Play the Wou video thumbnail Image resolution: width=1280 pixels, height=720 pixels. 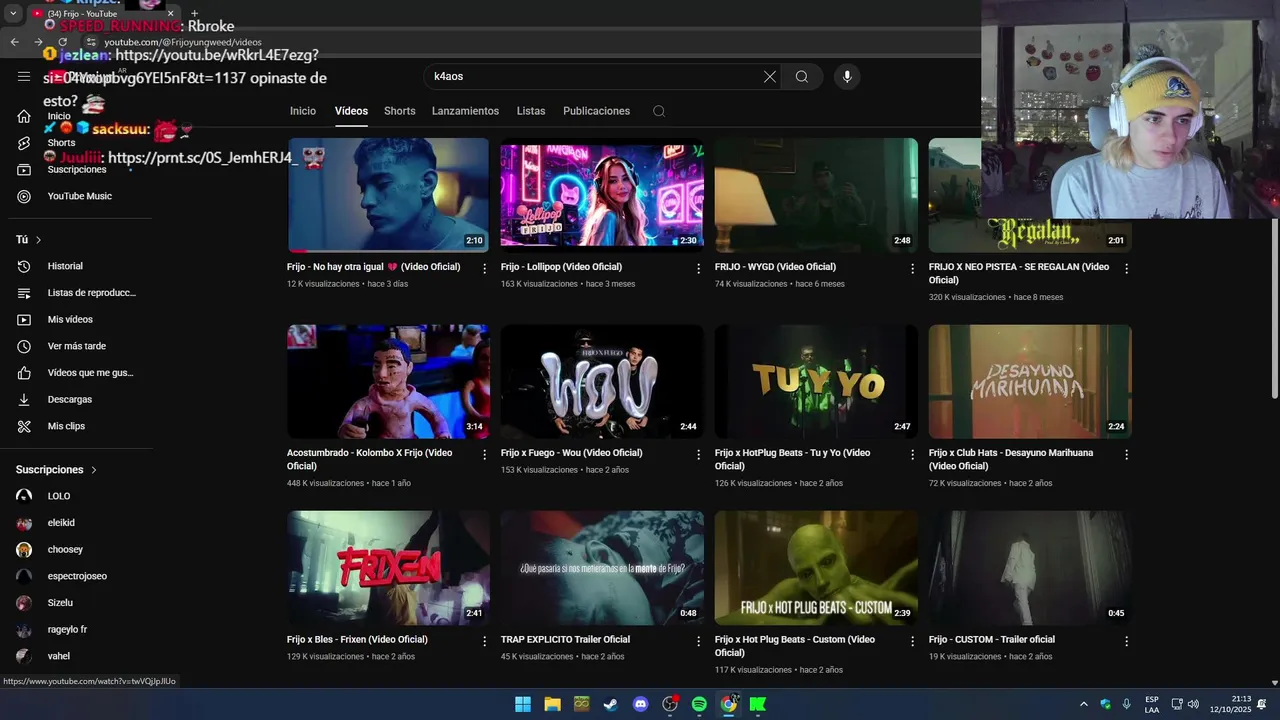point(602,381)
